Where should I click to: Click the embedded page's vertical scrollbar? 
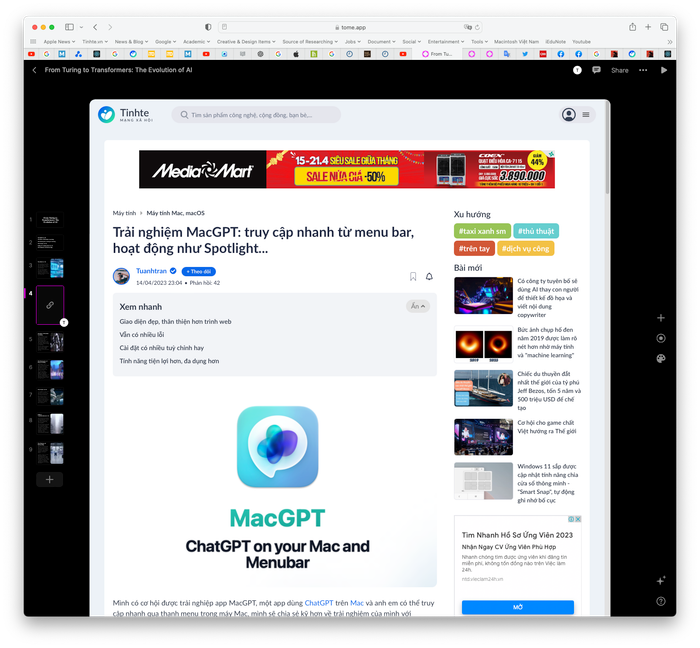tap(607, 147)
